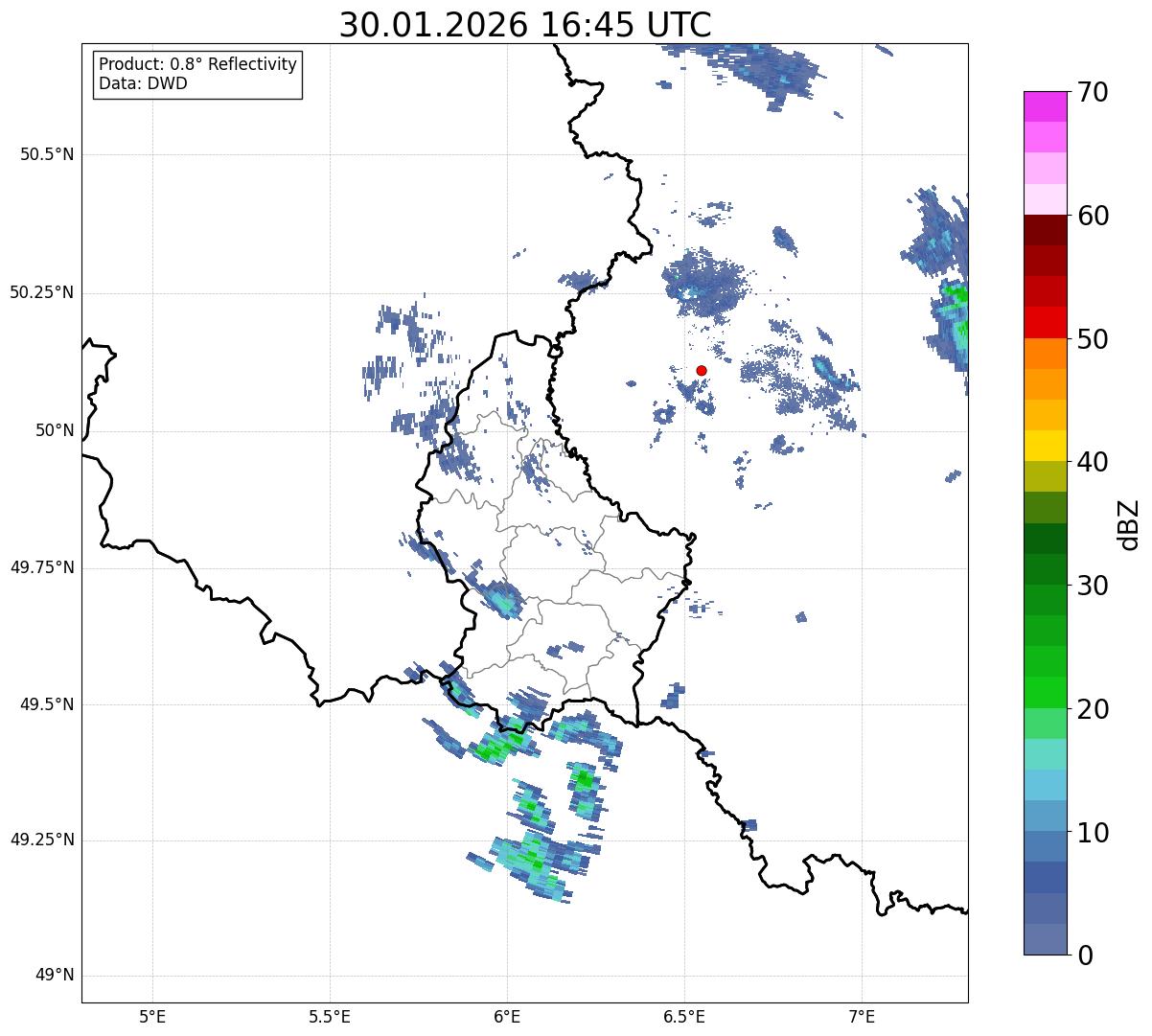
Task: Click the colorbar tick label 50
Action: point(1093,339)
